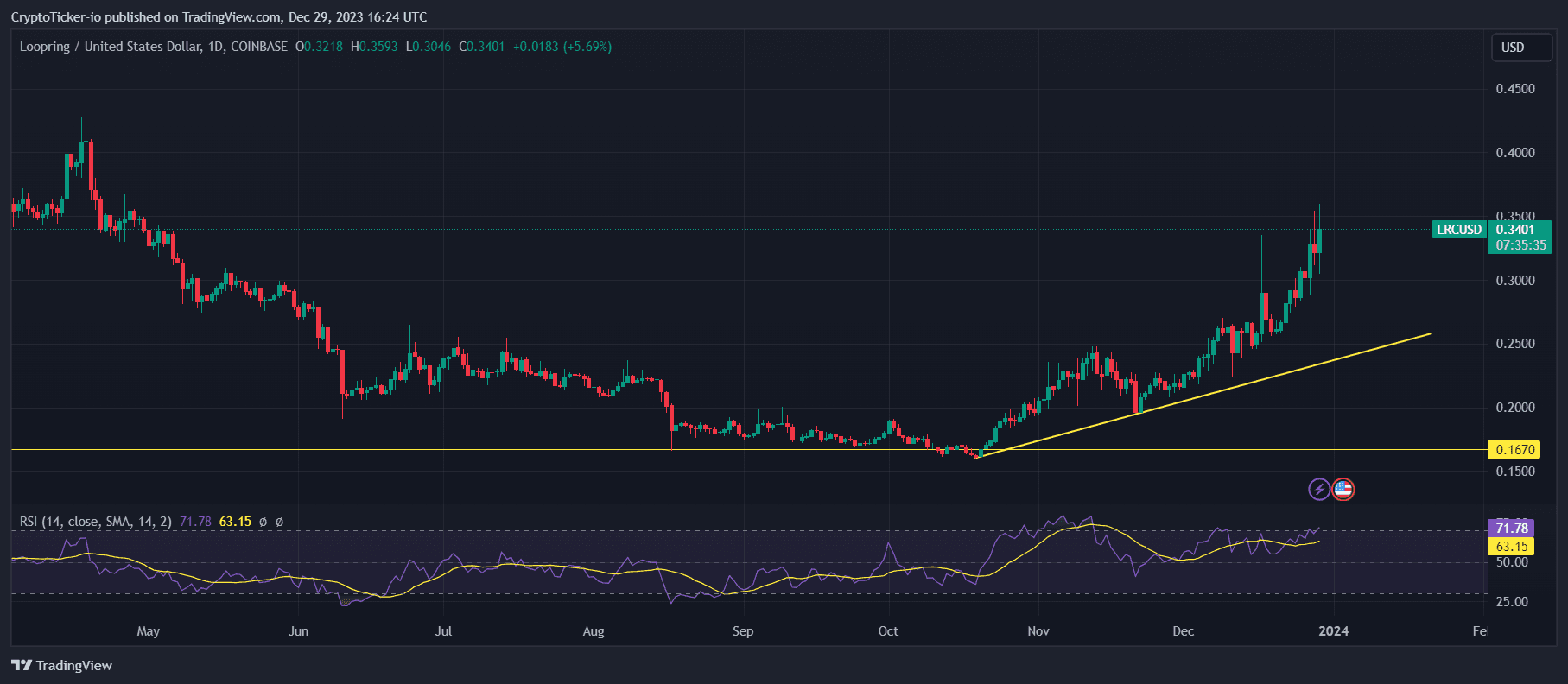Click the purple 71.78 RSI value label

click(1511, 528)
